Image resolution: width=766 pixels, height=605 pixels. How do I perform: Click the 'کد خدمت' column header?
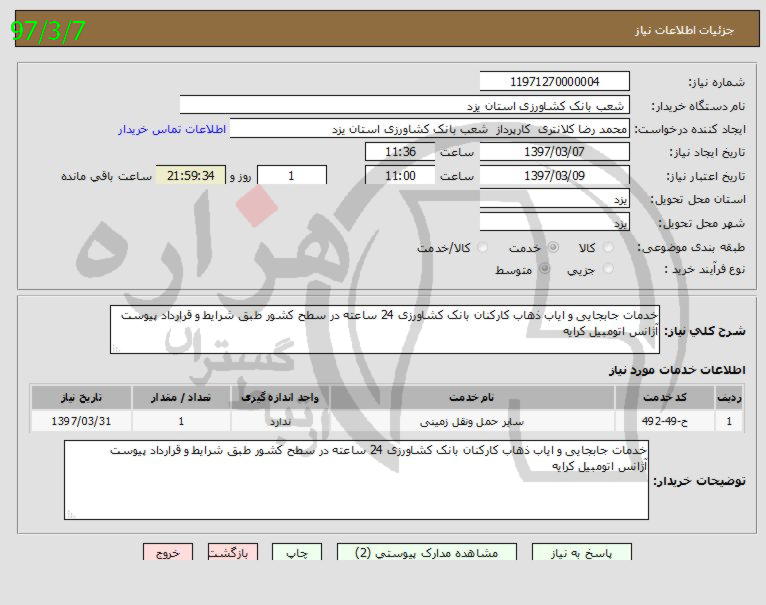[664, 398]
